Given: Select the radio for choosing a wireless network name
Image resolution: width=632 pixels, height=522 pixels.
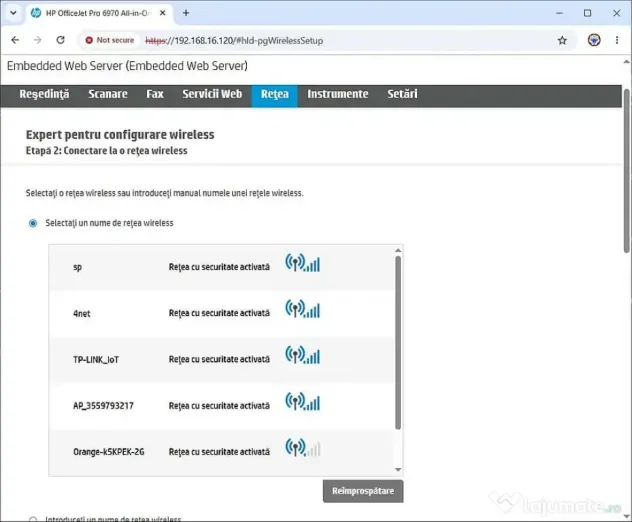Looking at the screenshot, I should click(33, 223).
